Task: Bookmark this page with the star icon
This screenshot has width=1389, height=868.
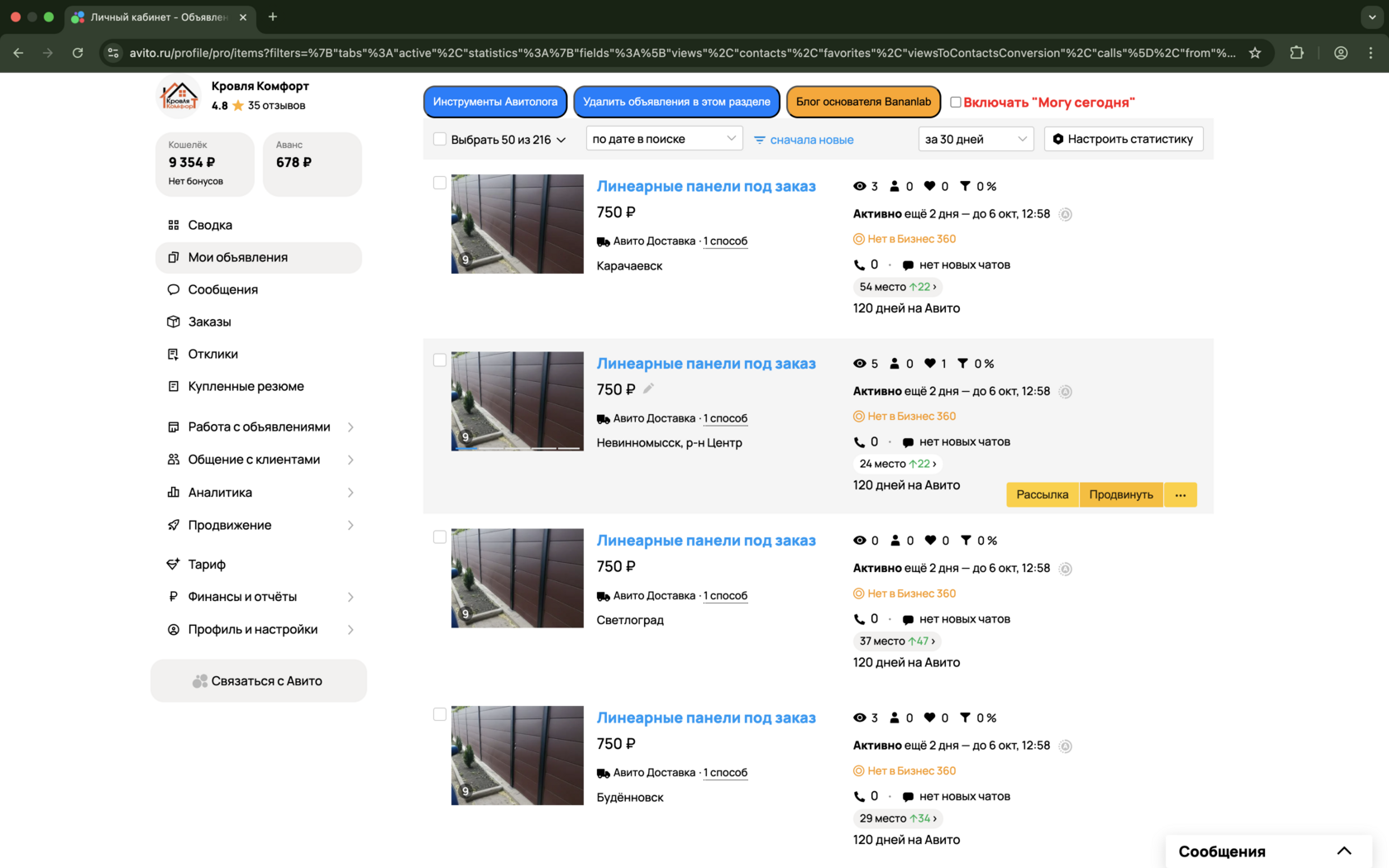Action: click(x=1255, y=53)
